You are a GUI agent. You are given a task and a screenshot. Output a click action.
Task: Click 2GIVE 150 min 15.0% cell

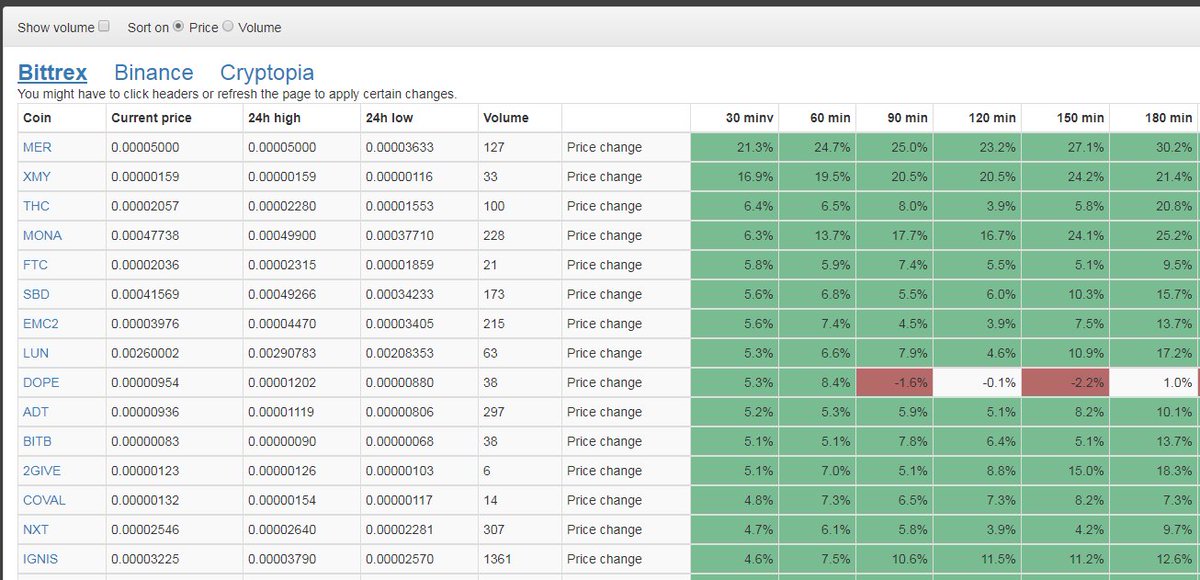pyautogui.click(x=1065, y=471)
